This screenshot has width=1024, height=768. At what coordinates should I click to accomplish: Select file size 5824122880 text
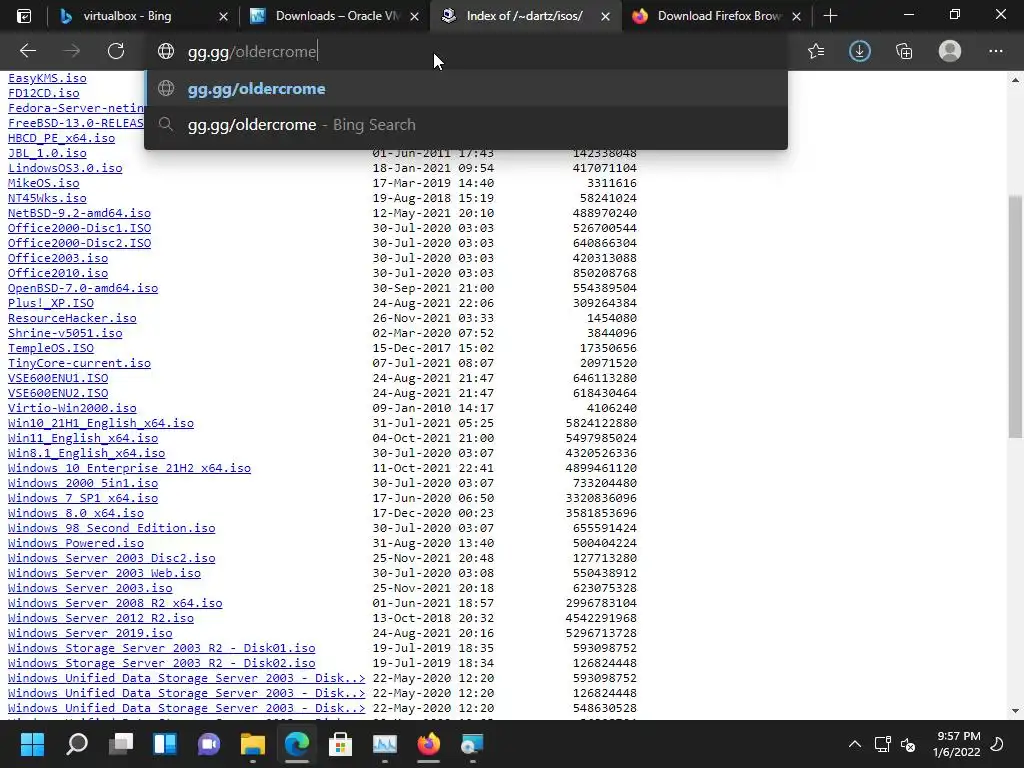pos(601,423)
